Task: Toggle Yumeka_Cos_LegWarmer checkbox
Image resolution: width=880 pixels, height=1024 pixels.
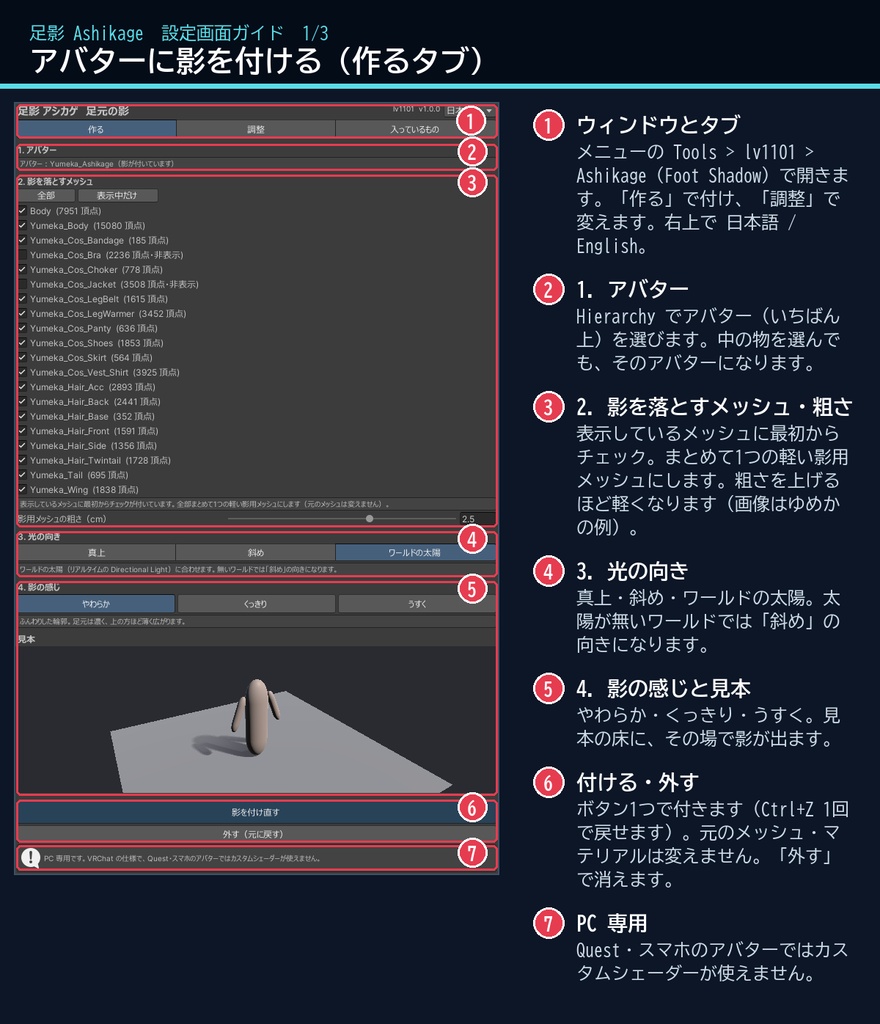Action: [x=22, y=313]
